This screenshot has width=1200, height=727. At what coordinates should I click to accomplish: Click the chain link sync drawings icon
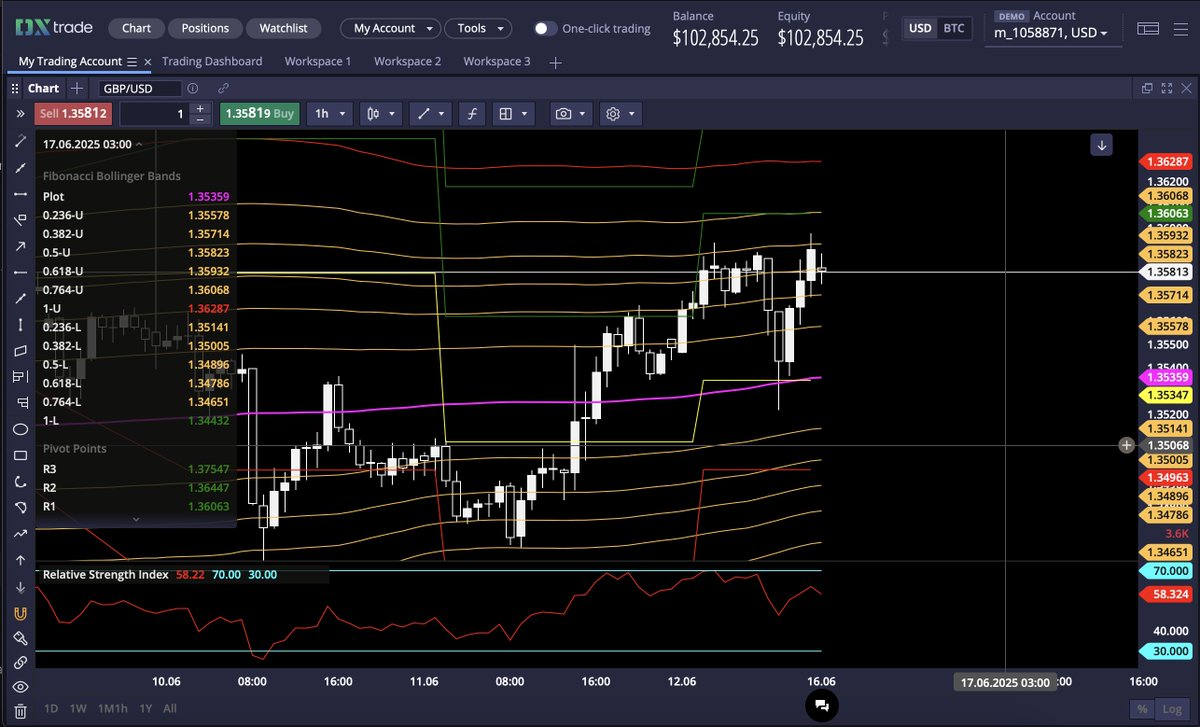pos(20,663)
